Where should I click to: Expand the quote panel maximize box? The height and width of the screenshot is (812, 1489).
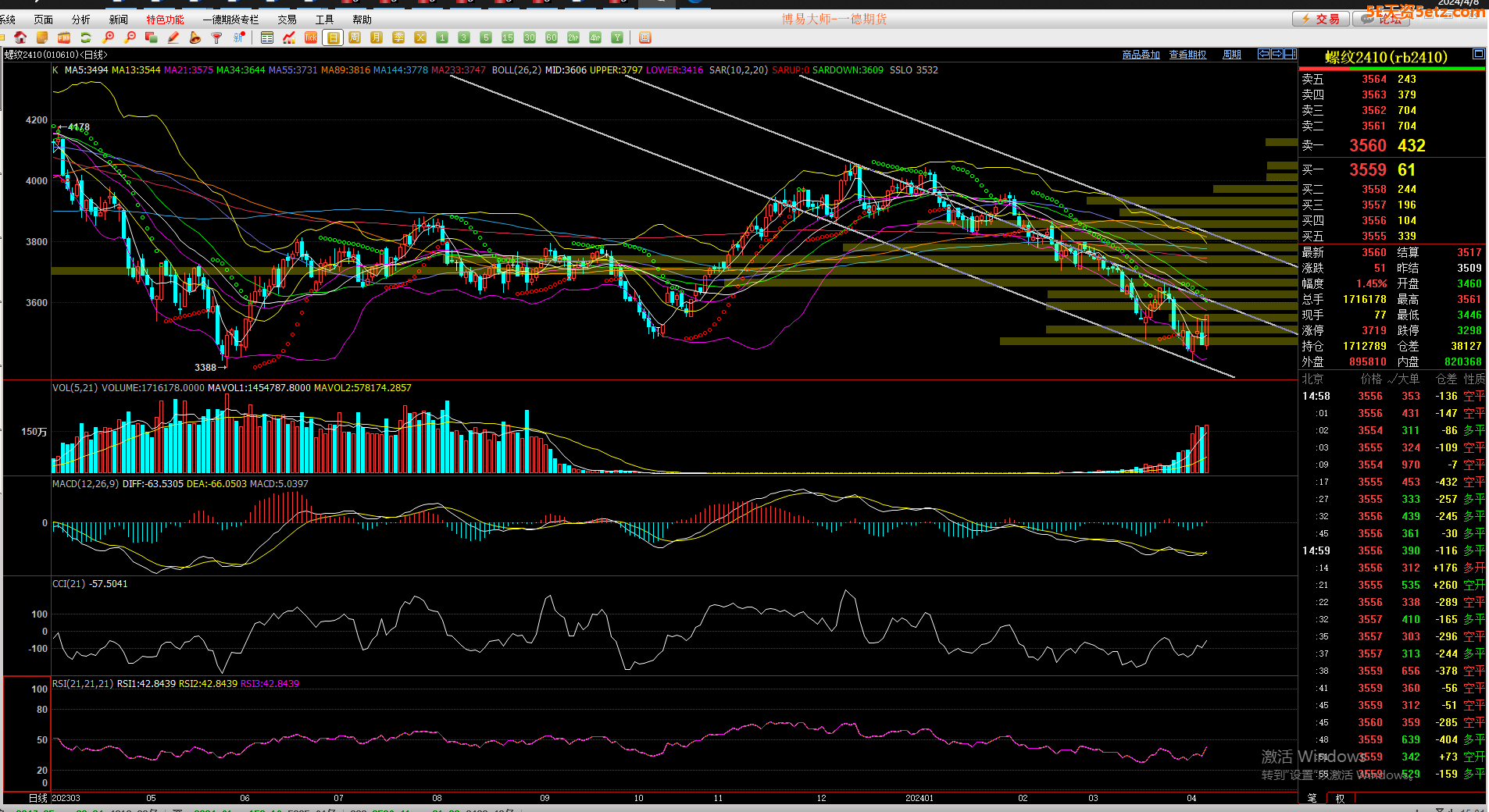[x=1478, y=54]
